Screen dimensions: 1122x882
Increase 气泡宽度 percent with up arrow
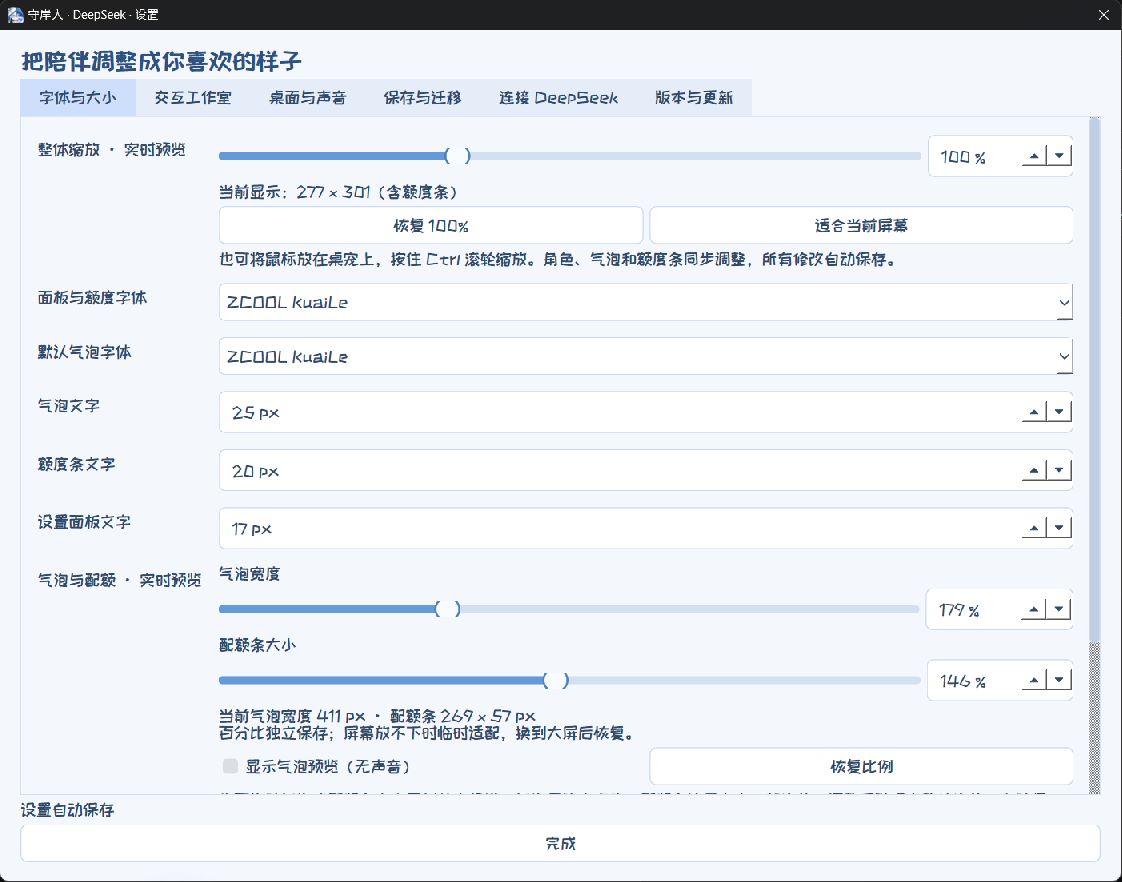[1034, 609]
